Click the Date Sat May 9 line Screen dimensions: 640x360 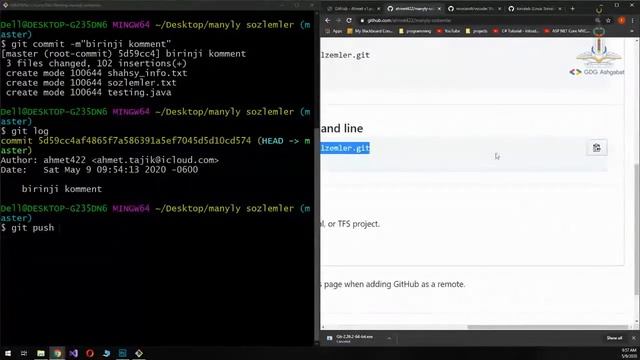tap(99, 170)
